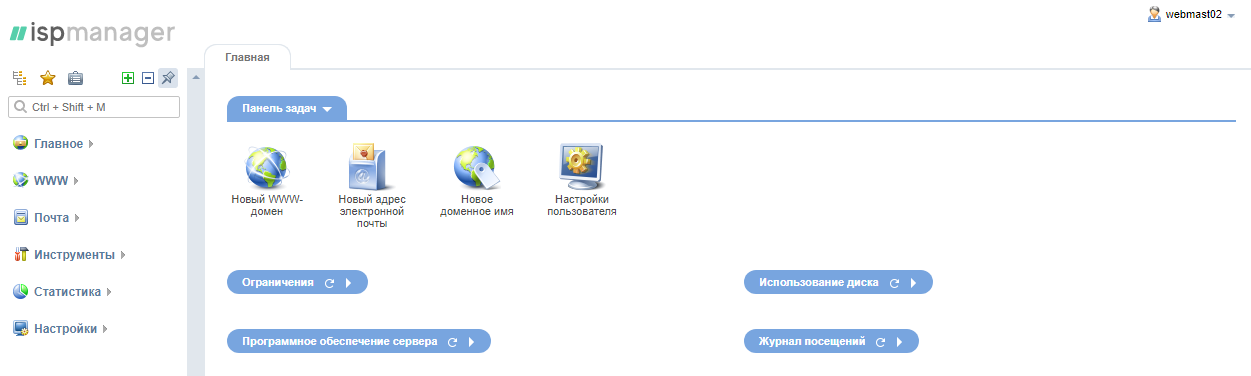Click the webmast02 username text

1194,14
